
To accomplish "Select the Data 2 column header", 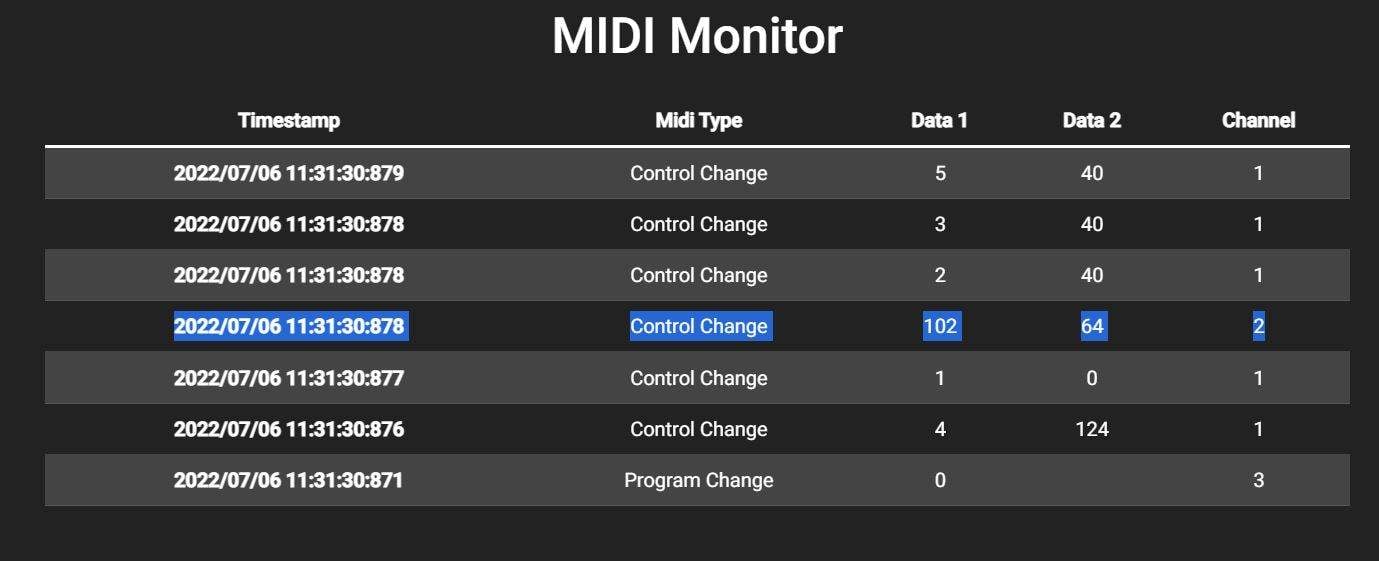I will coord(1091,121).
